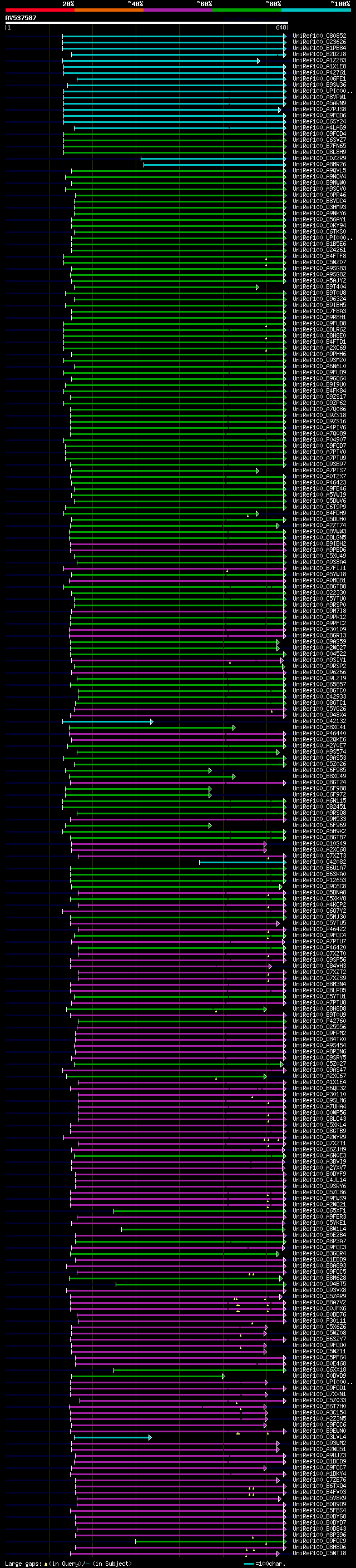Click hit label UniRef100_B8XC41
Screen dimensions: 356x1568
click(319, 728)
